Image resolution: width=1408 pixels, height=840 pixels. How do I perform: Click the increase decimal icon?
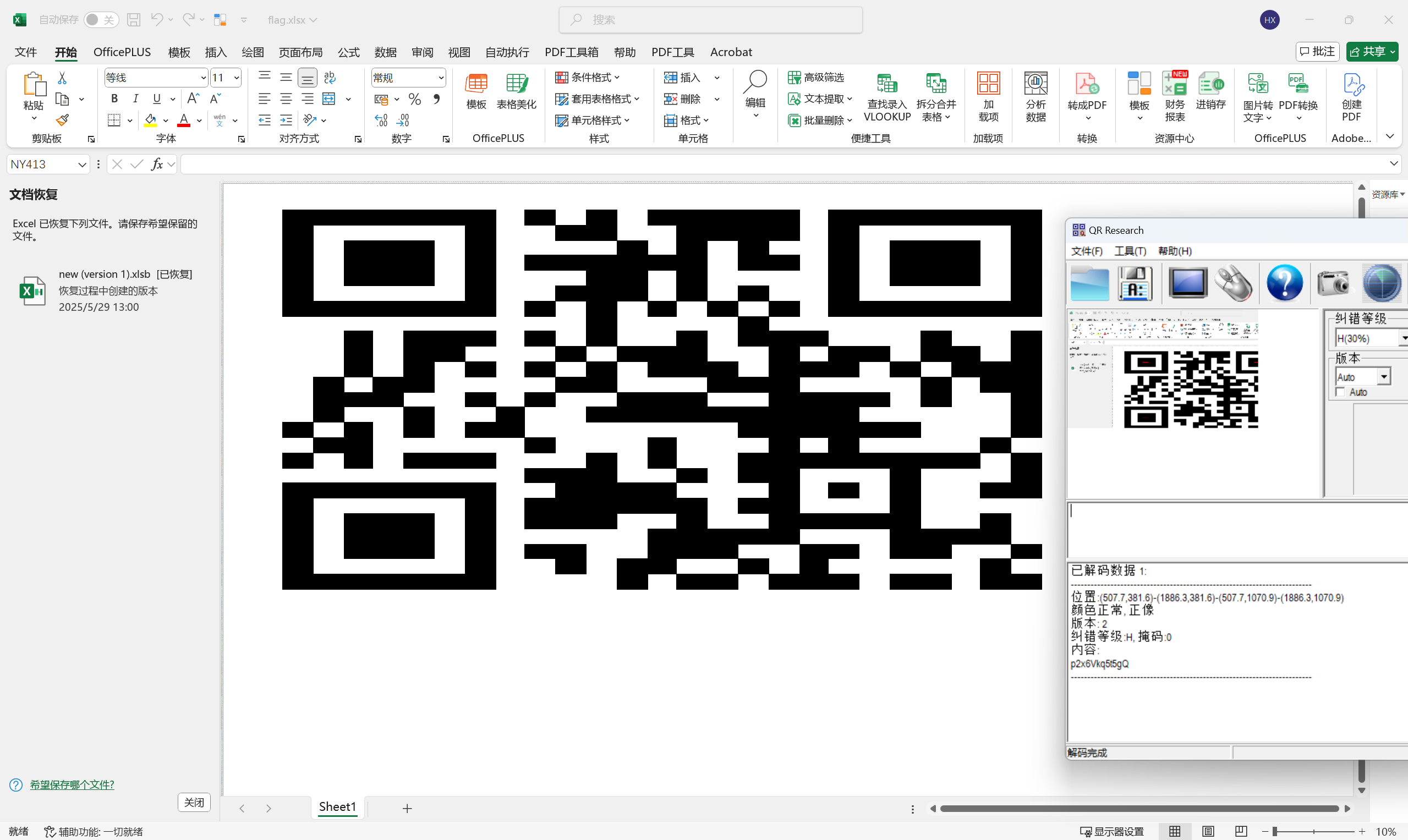pyautogui.click(x=381, y=120)
